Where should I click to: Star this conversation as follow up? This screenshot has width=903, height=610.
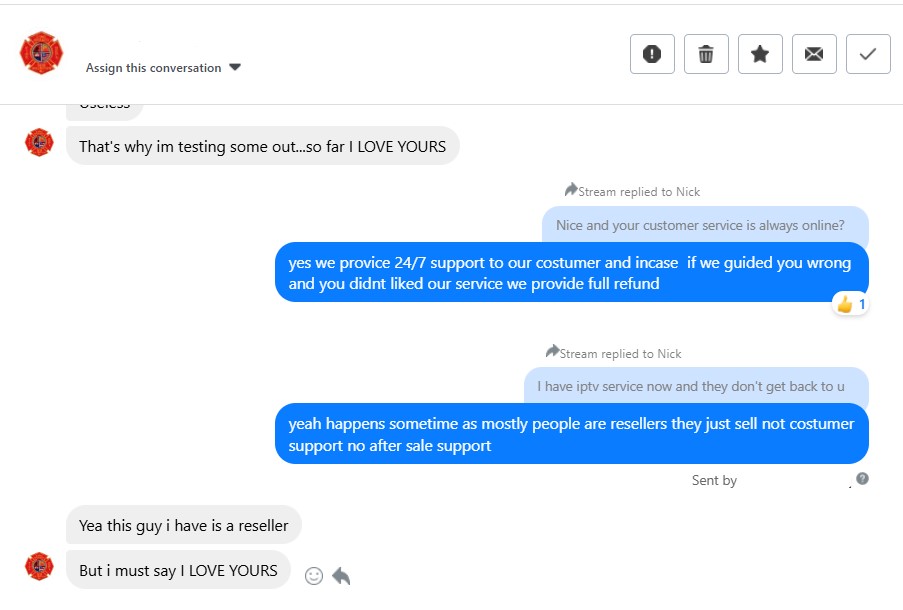coord(760,54)
